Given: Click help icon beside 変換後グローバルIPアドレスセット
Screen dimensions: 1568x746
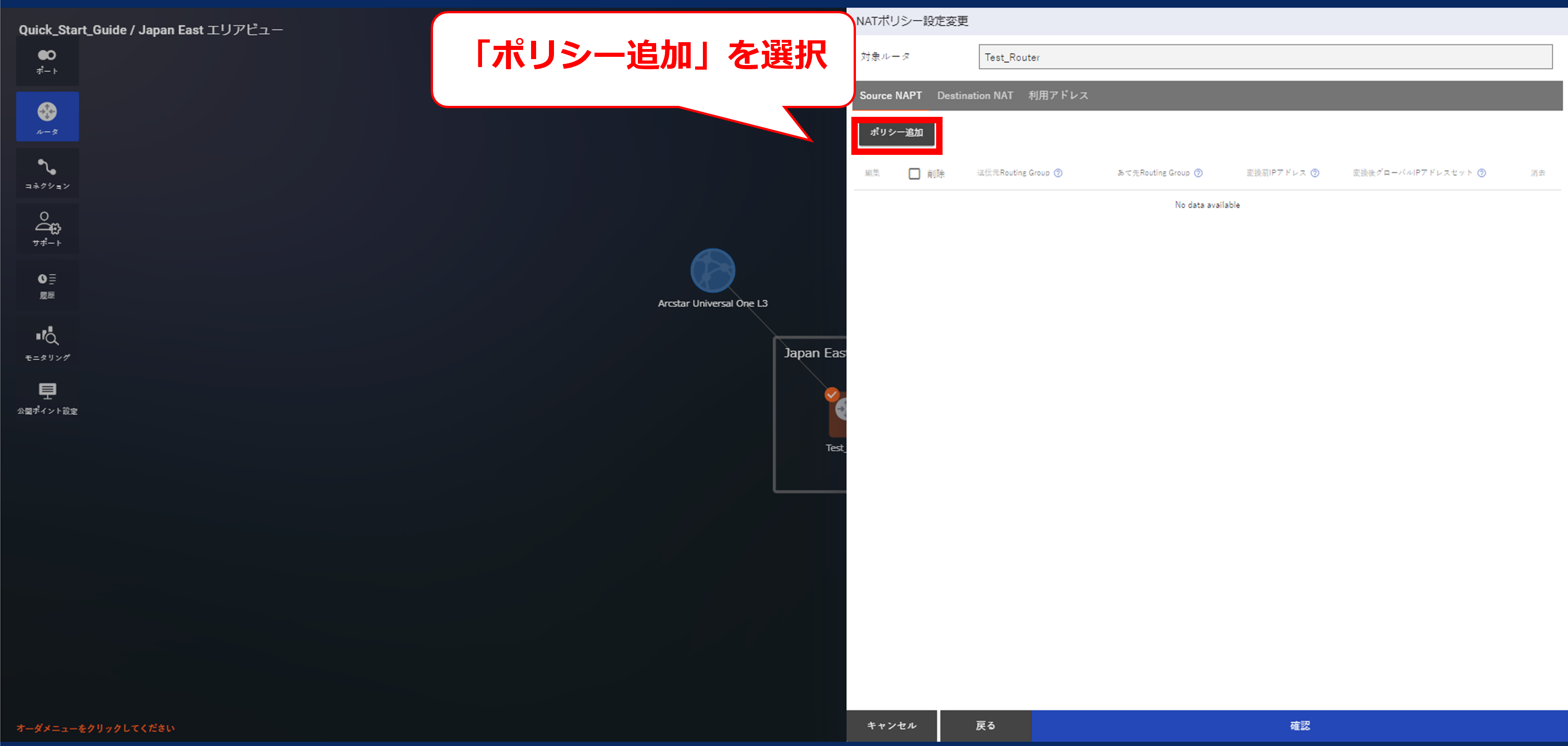Looking at the screenshot, I should tap(1481, 173).
